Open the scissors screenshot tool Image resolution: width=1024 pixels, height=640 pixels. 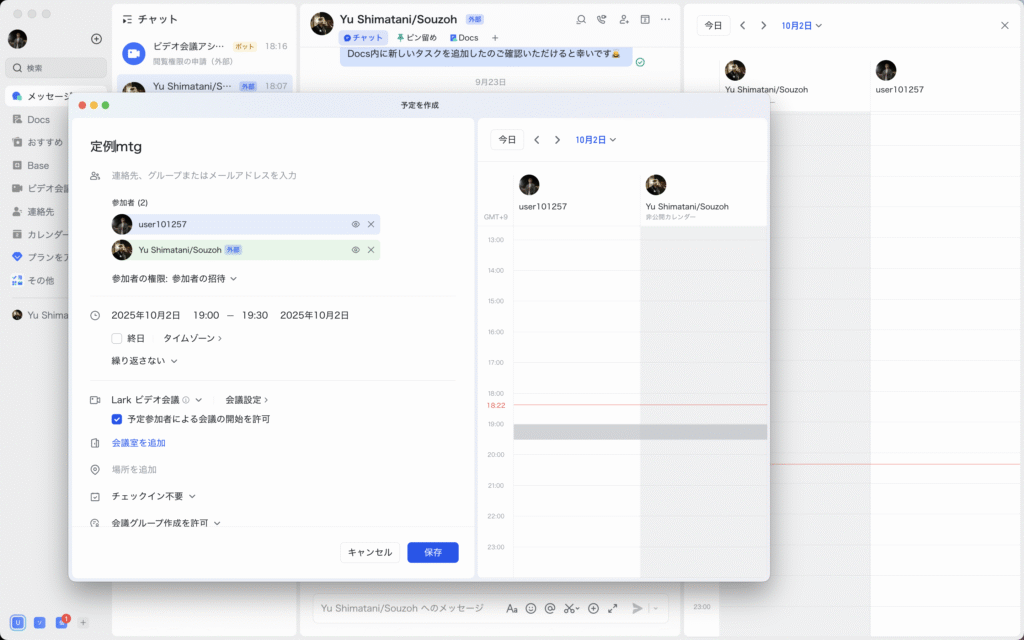tap(570, 608)
